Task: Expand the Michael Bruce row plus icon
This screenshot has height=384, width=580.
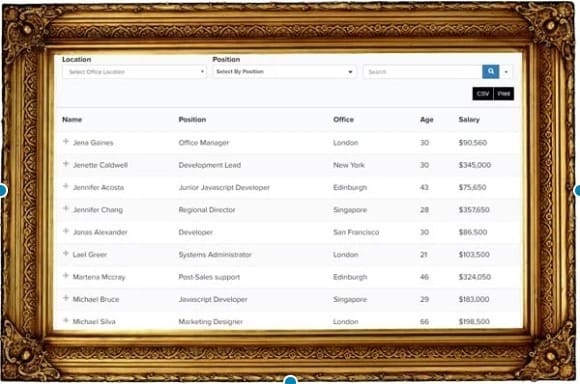Action: click(66, 298)
